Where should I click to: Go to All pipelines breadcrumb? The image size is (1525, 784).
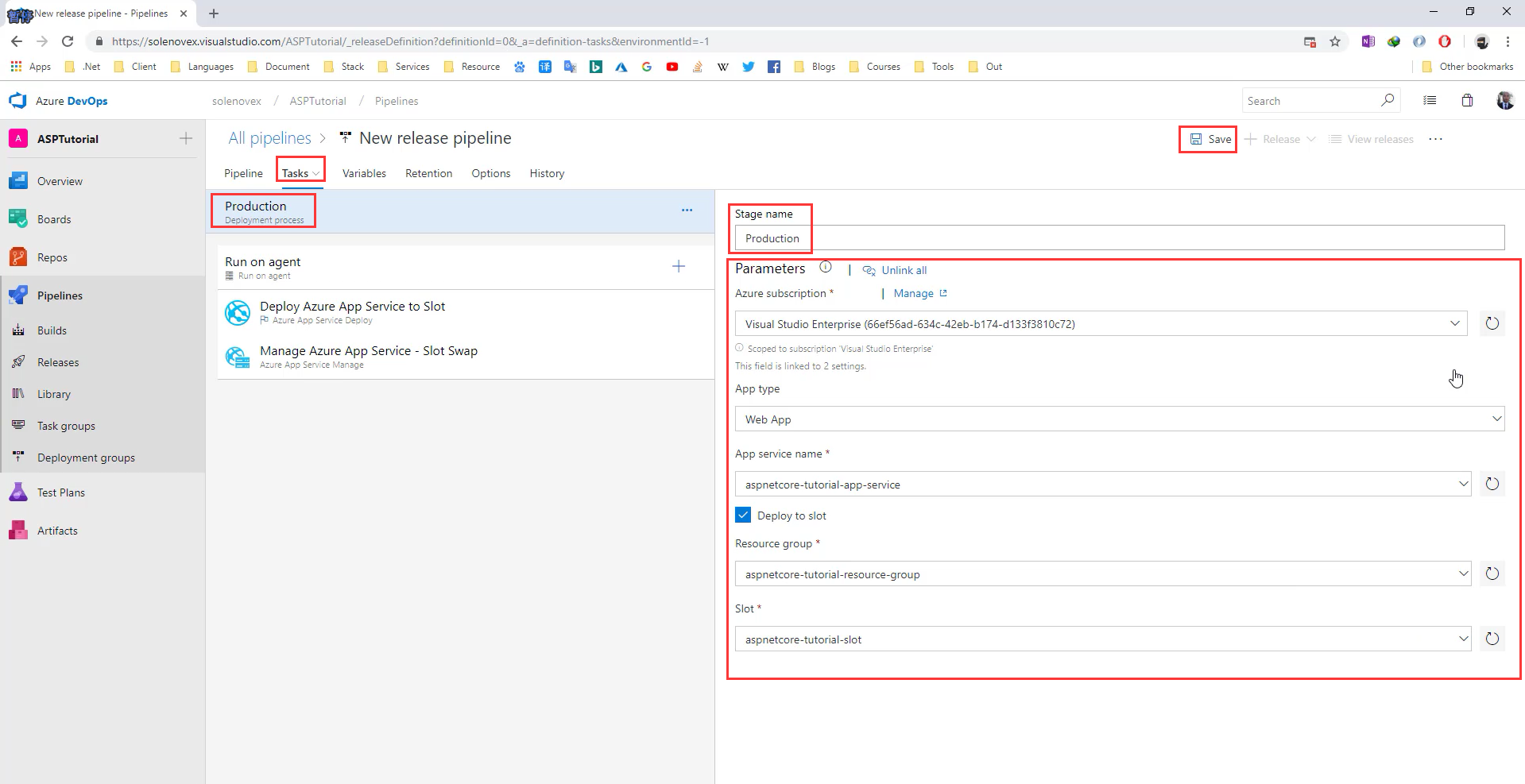tap(269, 138)
